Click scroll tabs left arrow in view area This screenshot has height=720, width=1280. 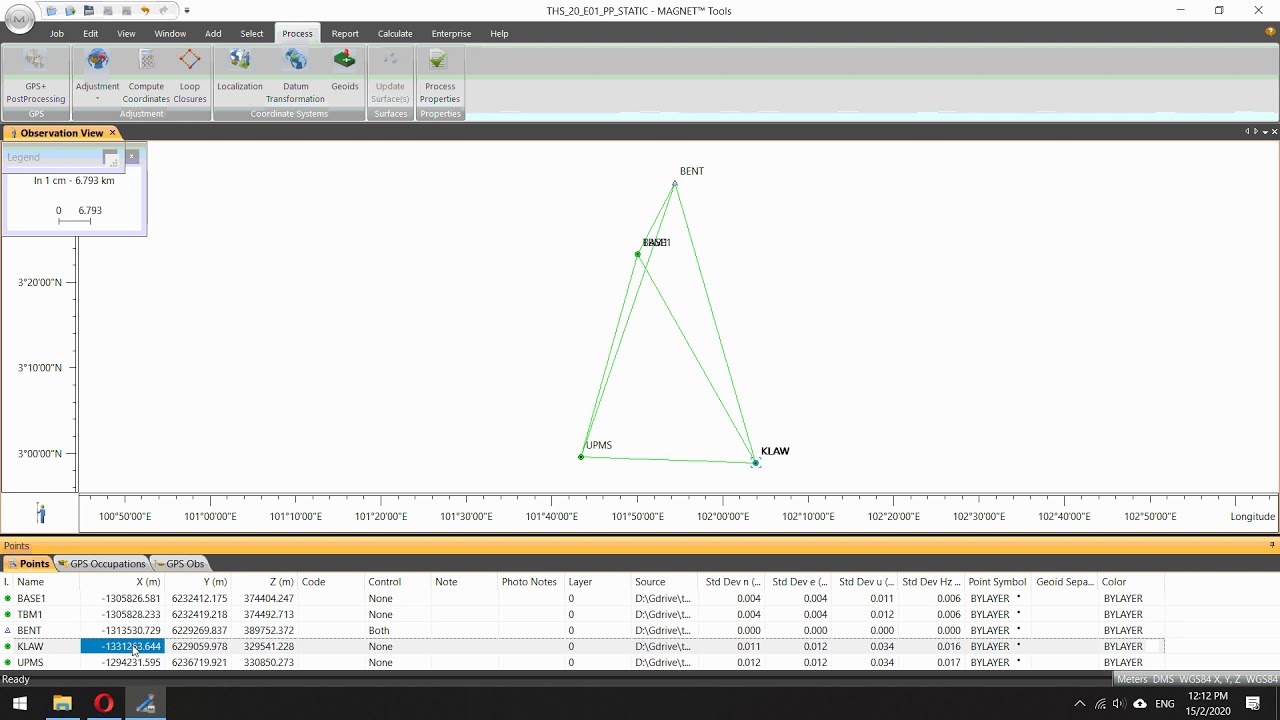point(1247,132)
